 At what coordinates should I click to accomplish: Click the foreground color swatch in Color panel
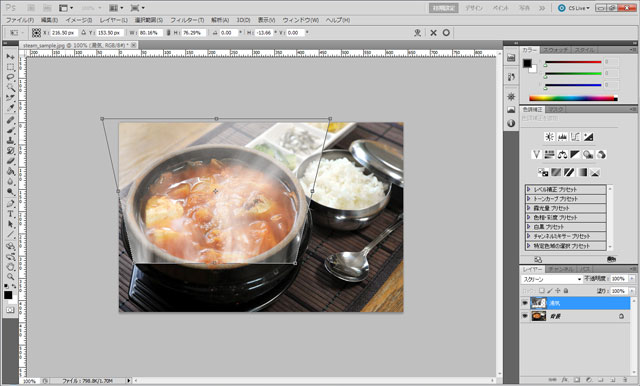point(527,63)
